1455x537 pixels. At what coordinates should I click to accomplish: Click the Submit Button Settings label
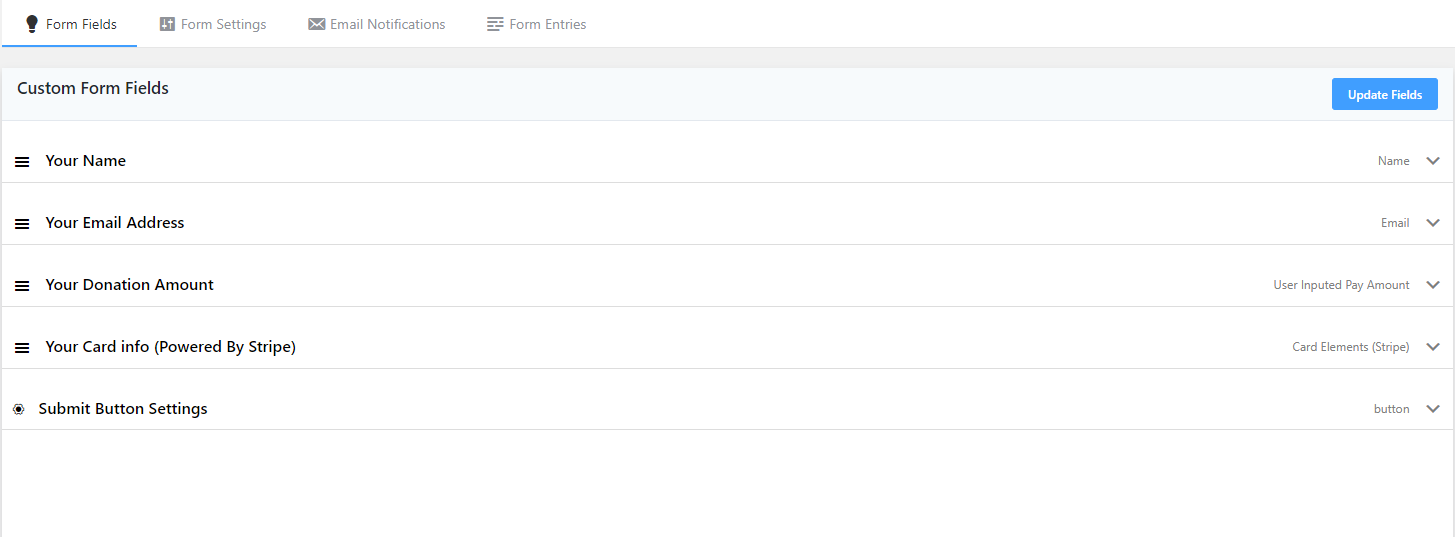123,409
